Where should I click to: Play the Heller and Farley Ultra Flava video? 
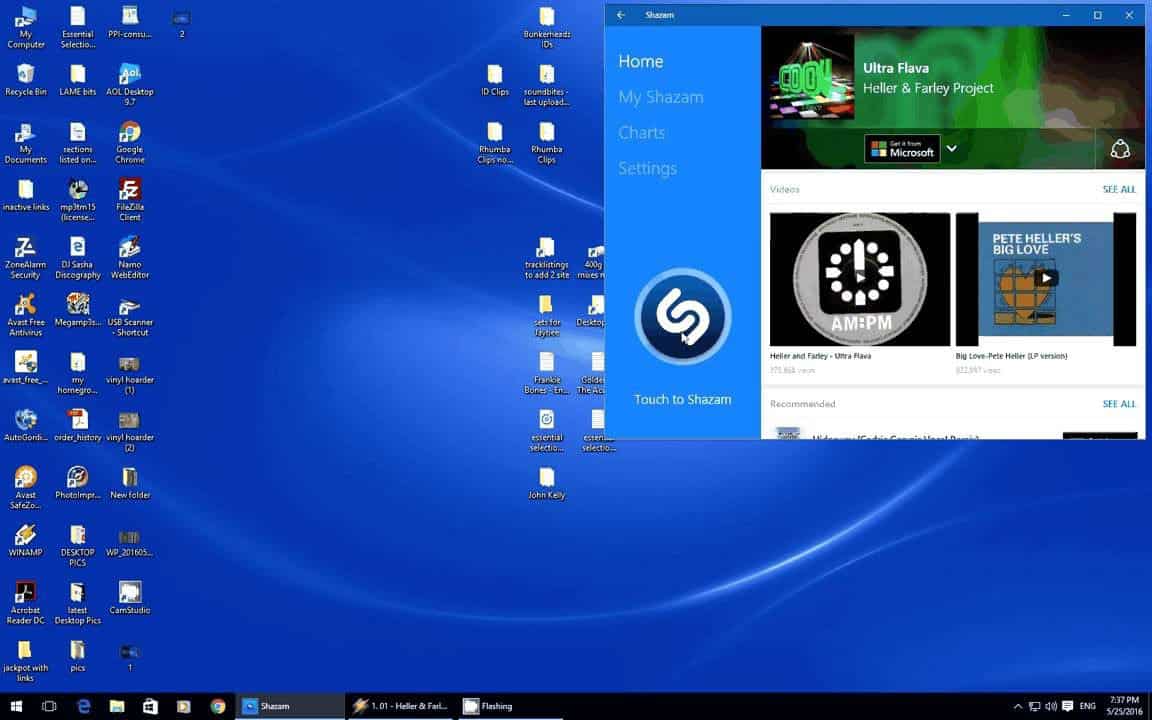point(858,278)
